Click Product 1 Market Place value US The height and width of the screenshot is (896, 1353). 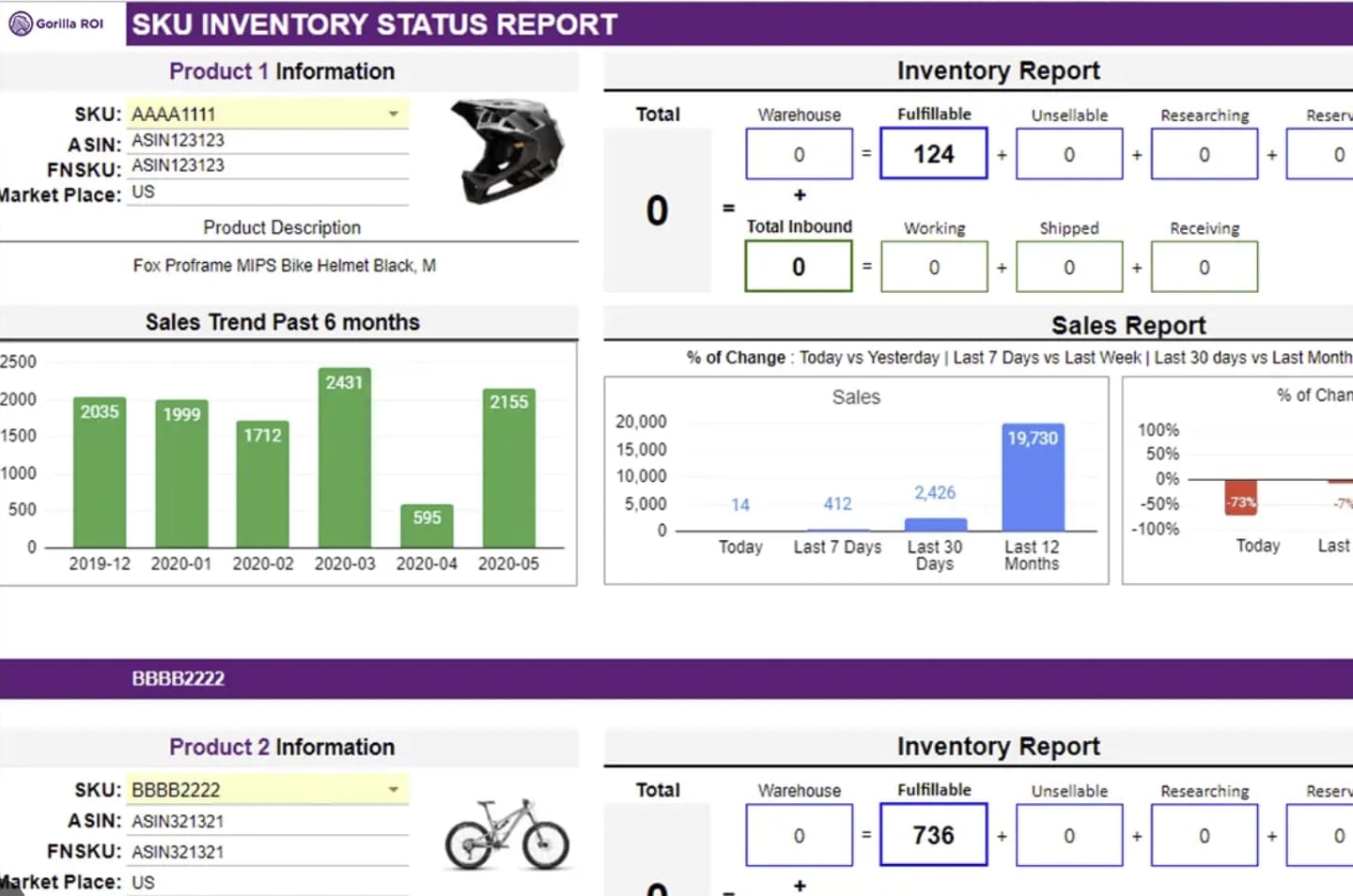[143, 192]
